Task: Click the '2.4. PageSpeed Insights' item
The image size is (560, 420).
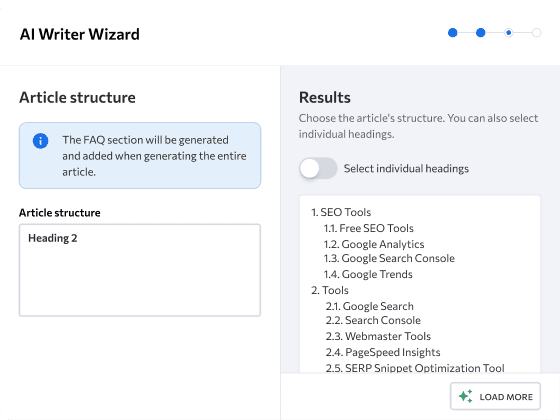Action: (383, 352)
